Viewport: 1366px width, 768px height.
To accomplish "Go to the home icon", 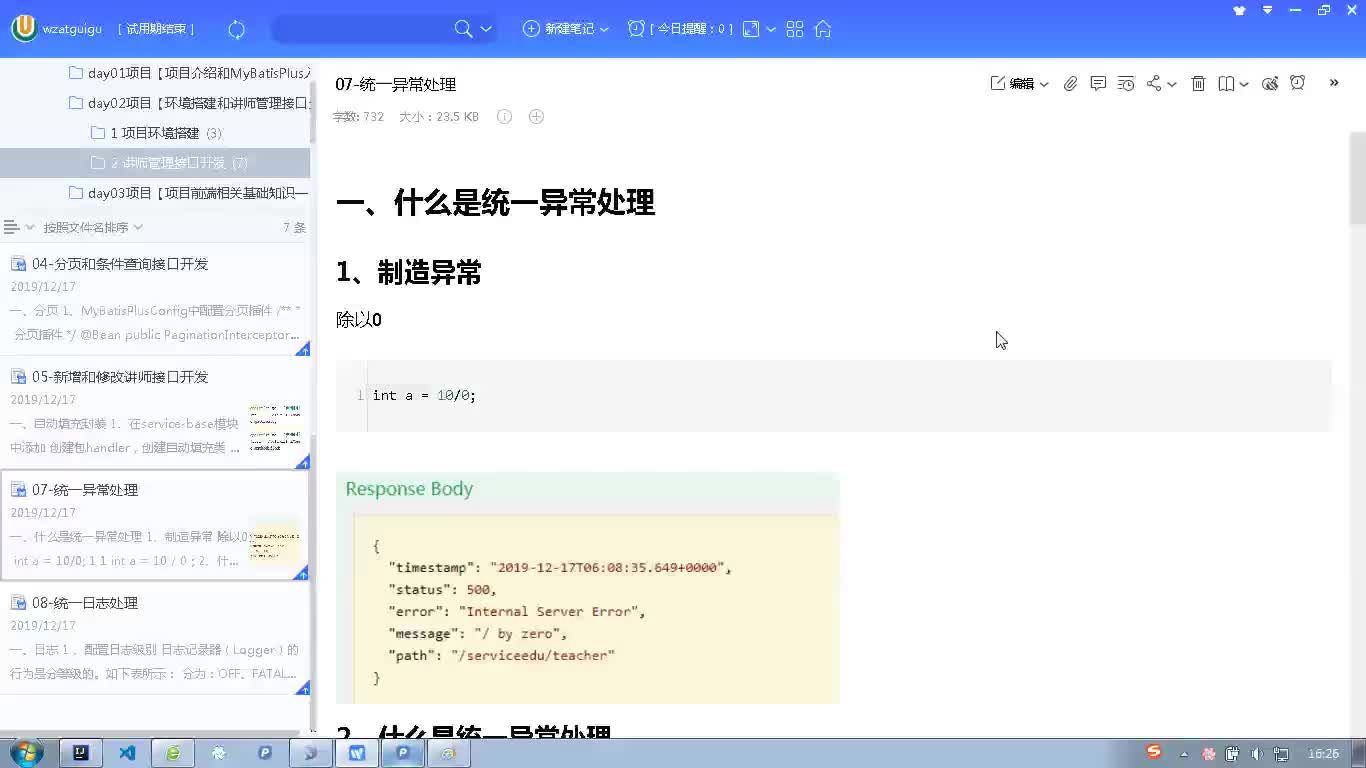I will point(823,29).
